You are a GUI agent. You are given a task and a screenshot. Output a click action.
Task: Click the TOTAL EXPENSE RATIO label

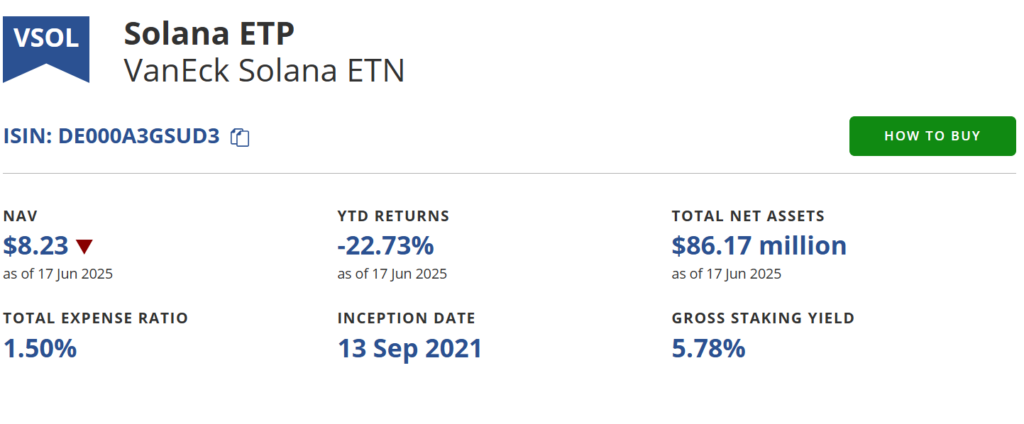[x=95, y=318]
